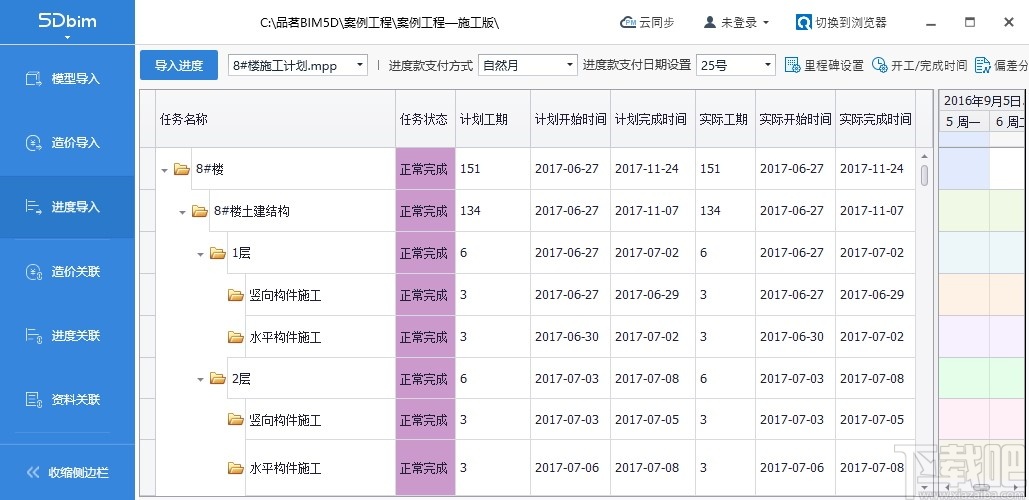Click the 造价关联 sidebar icon
This screenshot has width=1029, height=500.
(x=33, y=272)
